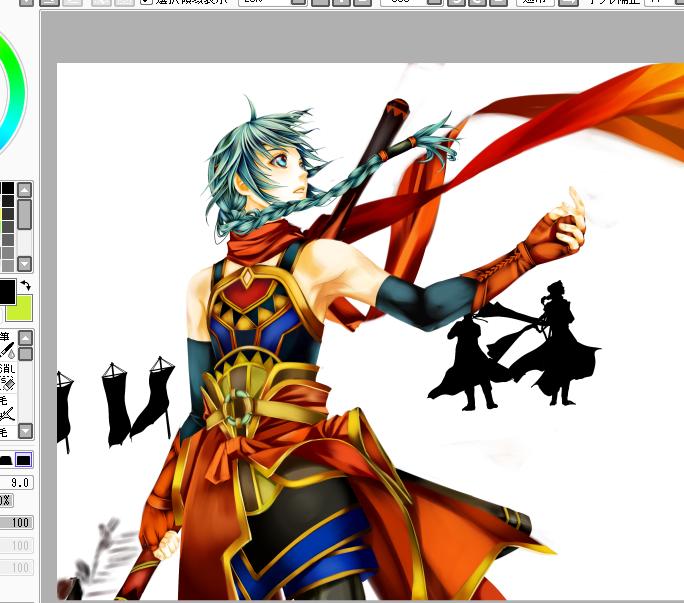Image resolution: width=684 pixels, height=603 pixels.
Task: Pick a hue on the color wheel ring
Action: [16, 94]
